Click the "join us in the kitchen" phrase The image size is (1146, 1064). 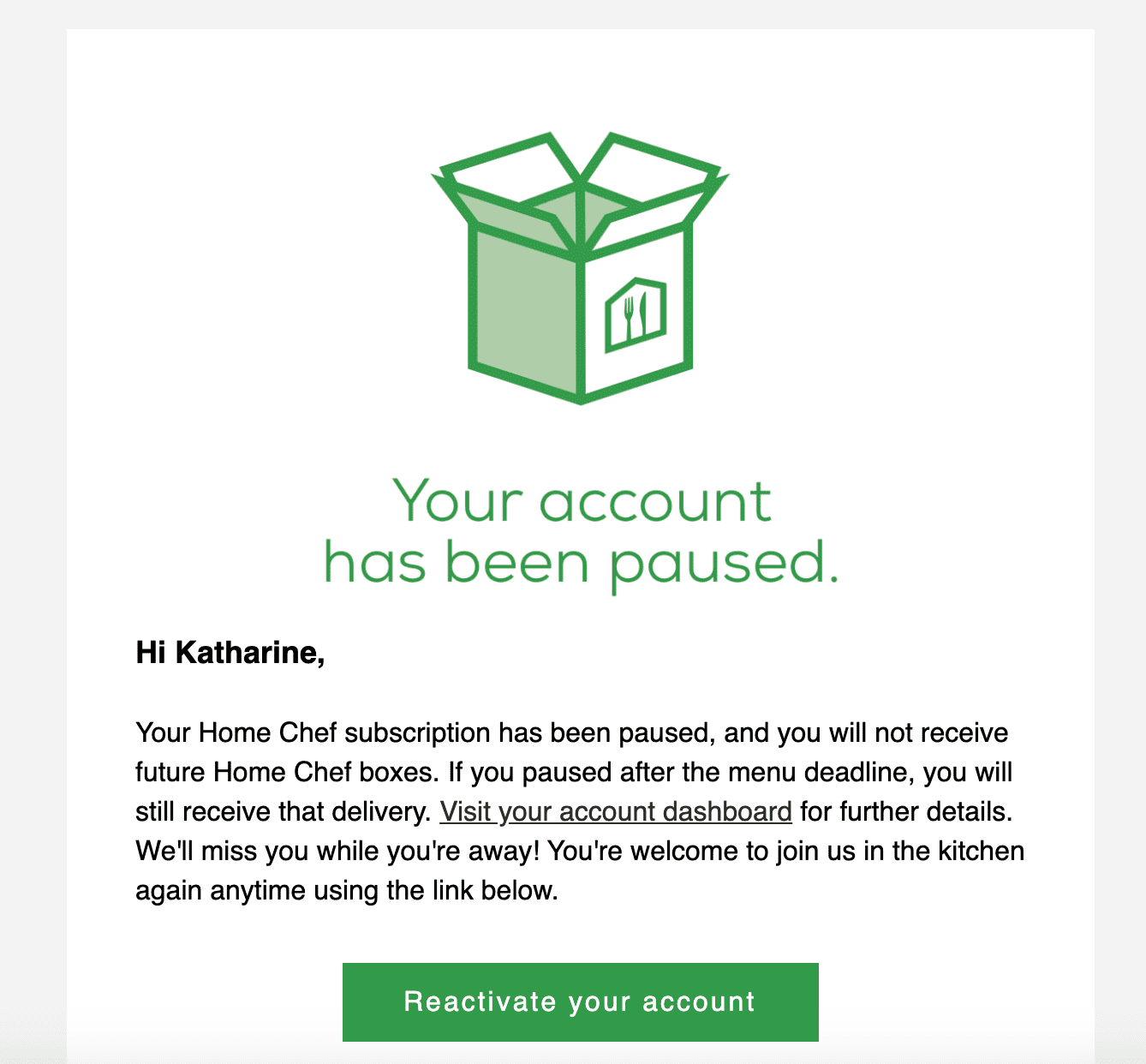[900, 851]
